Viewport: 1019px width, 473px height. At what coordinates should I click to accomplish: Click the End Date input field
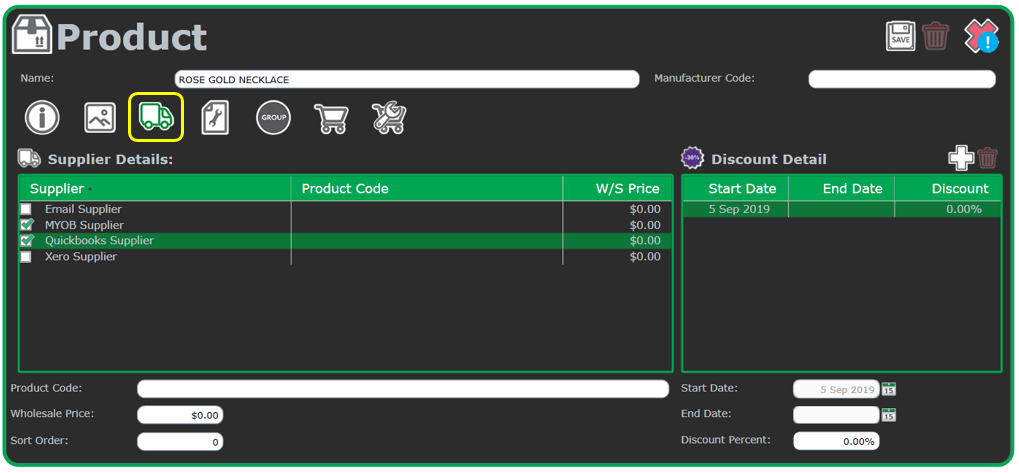(x=836, y=415)
